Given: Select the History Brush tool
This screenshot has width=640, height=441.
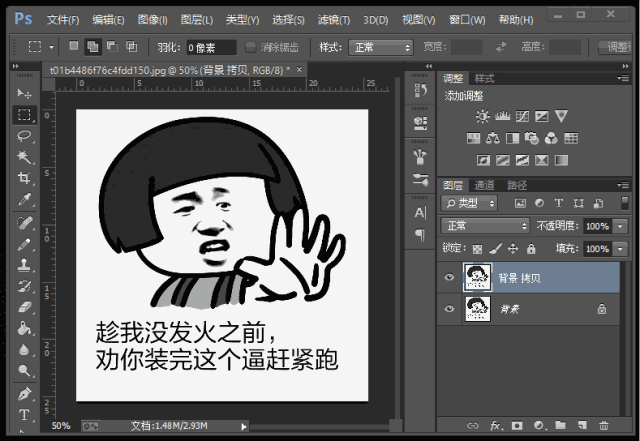Looking at the screenshot, I should 24,286.
